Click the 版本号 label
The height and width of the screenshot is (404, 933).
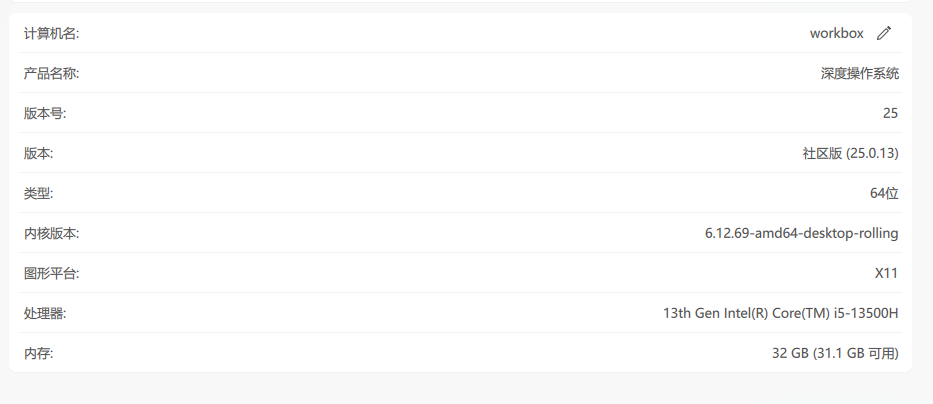pos(45,113)
